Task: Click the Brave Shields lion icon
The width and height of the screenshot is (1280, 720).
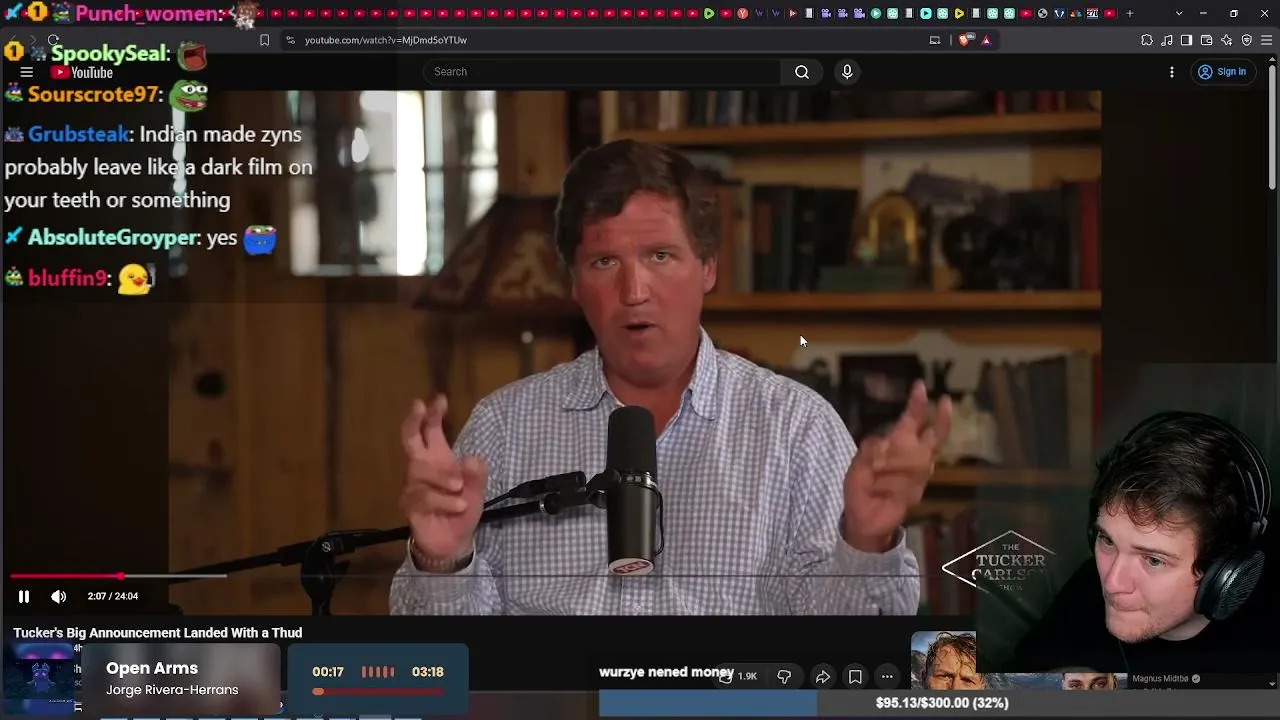Action: coord(964,40)
